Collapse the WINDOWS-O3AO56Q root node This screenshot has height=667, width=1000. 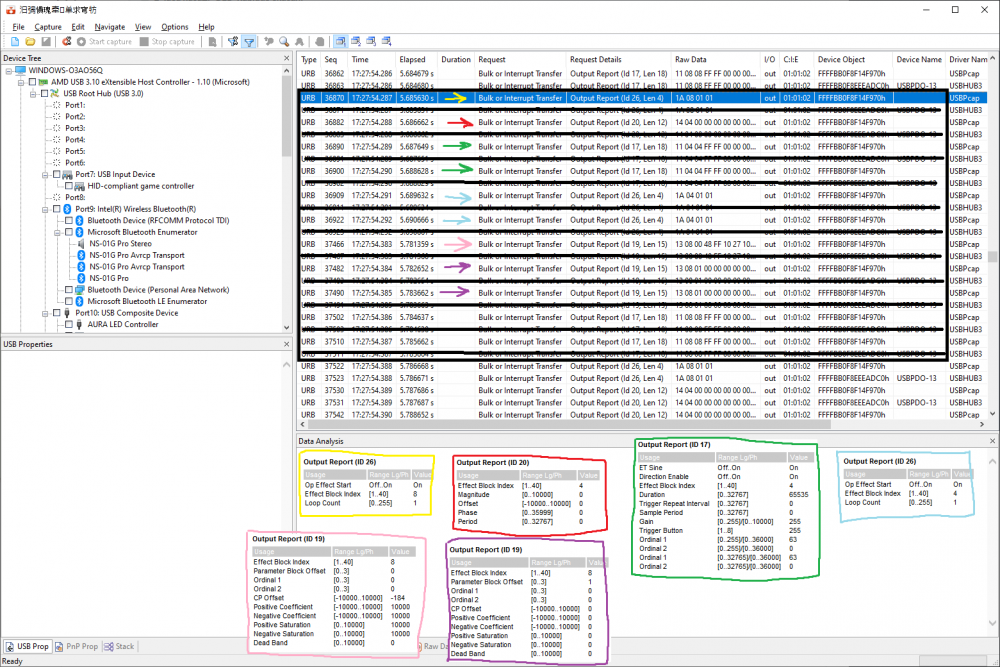point(7,70)
